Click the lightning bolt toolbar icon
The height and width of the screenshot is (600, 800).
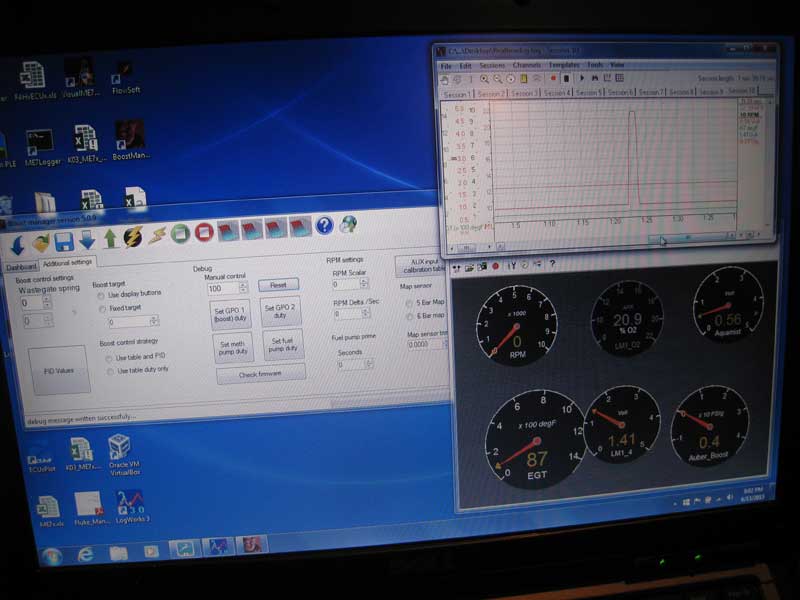(132, 238)
